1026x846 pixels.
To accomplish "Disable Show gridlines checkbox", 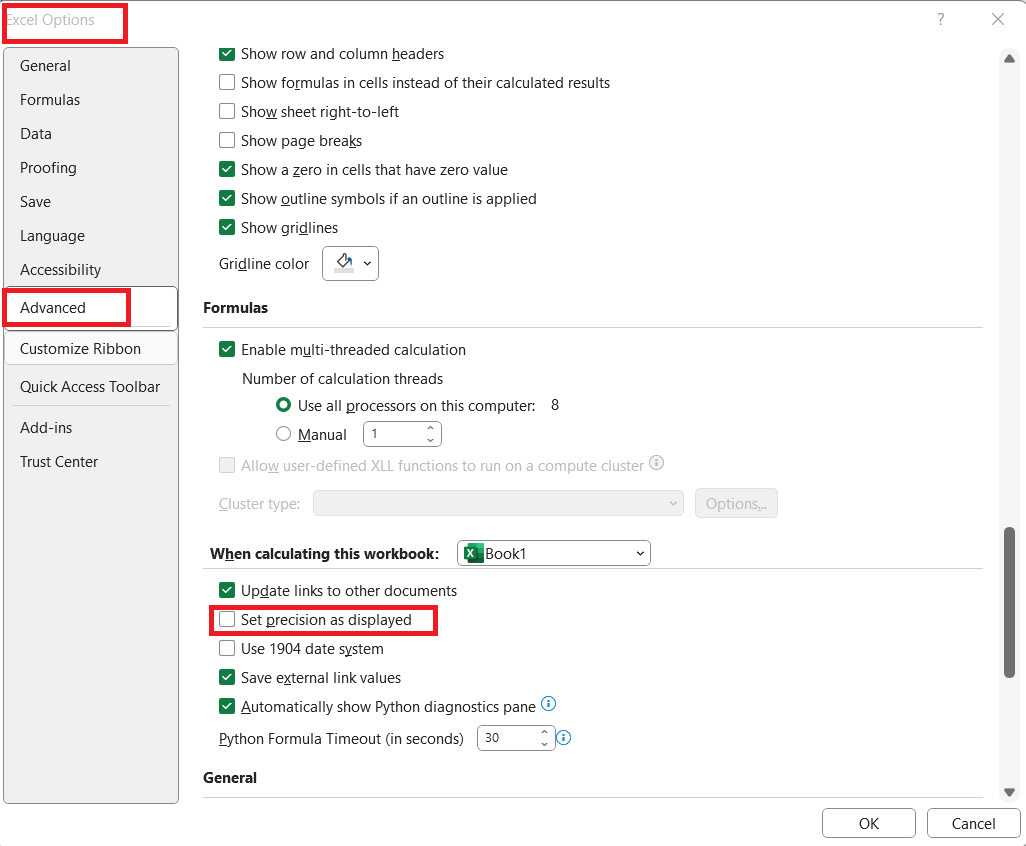I will click(x=227, y=227).
